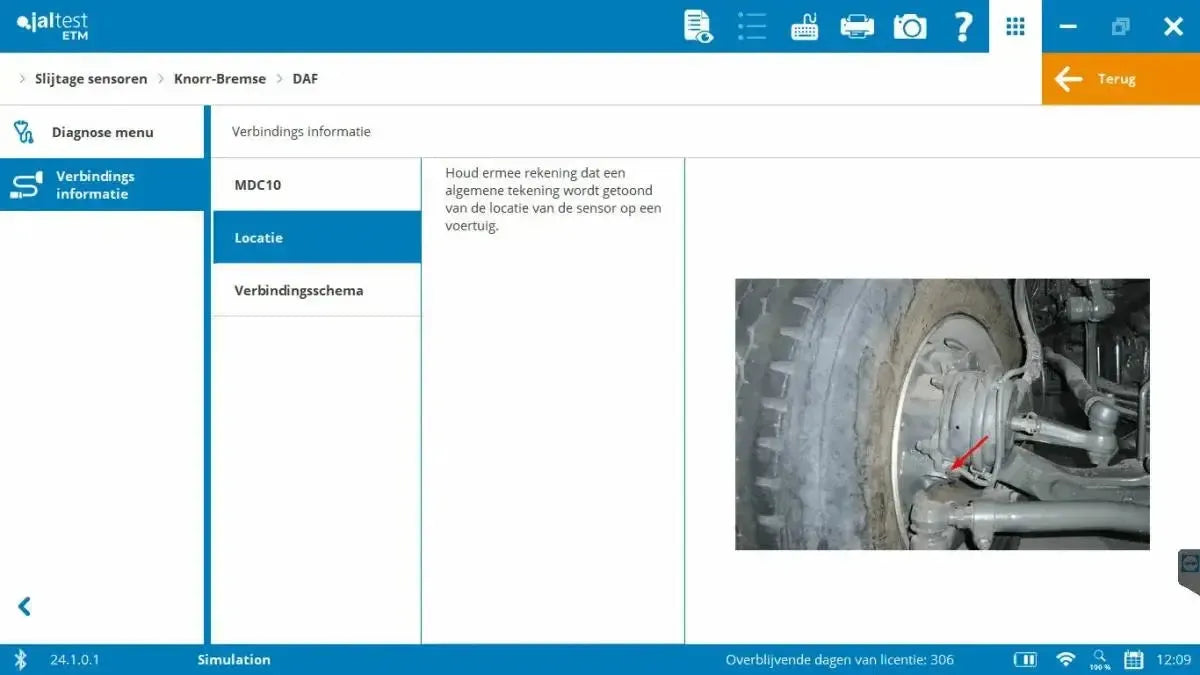
Task: Click the chevron between Knorr-Bremse and DAF
Action: coord(280,78)
